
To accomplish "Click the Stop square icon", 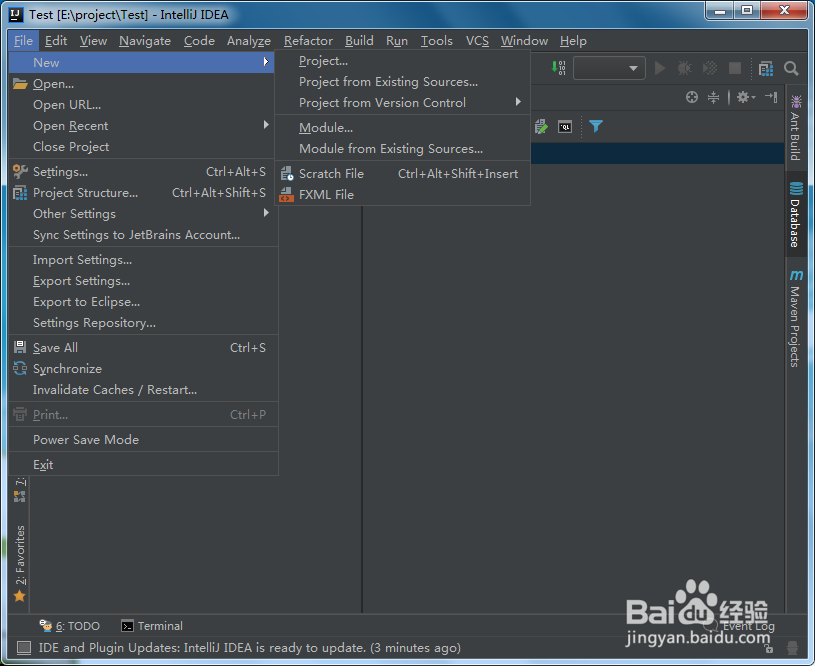I will pyautogui.click(x=734, y=68).
